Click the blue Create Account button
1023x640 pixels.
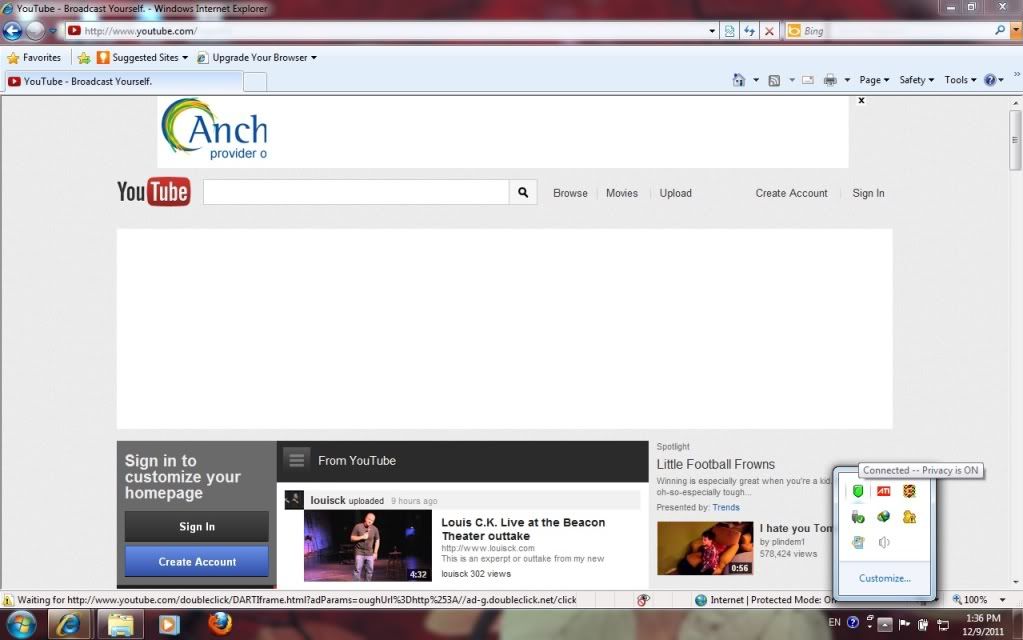click(196, 561)
